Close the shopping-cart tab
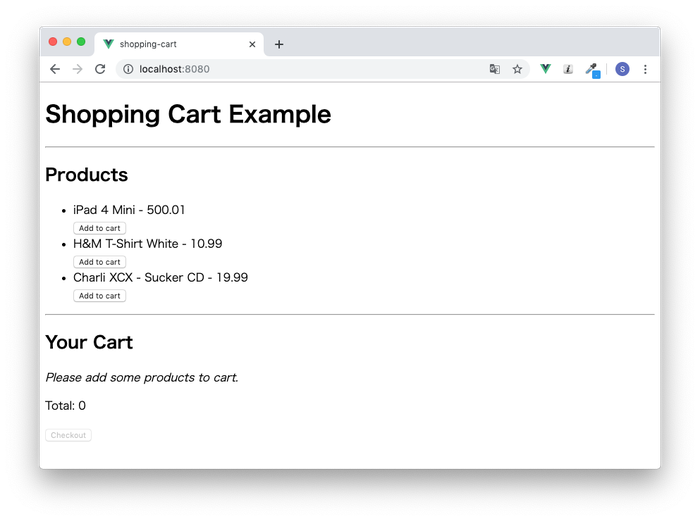This screenshot has width=700, height=521. tap(252, 44)
